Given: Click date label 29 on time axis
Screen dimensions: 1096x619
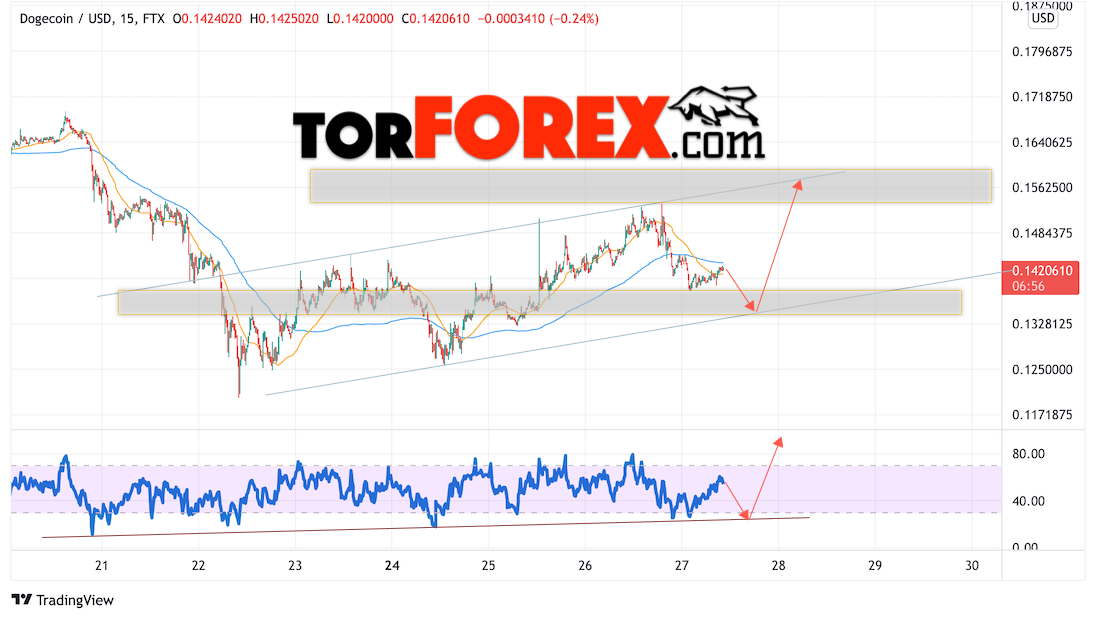Looking at the screenshot, I should point(875,565).
